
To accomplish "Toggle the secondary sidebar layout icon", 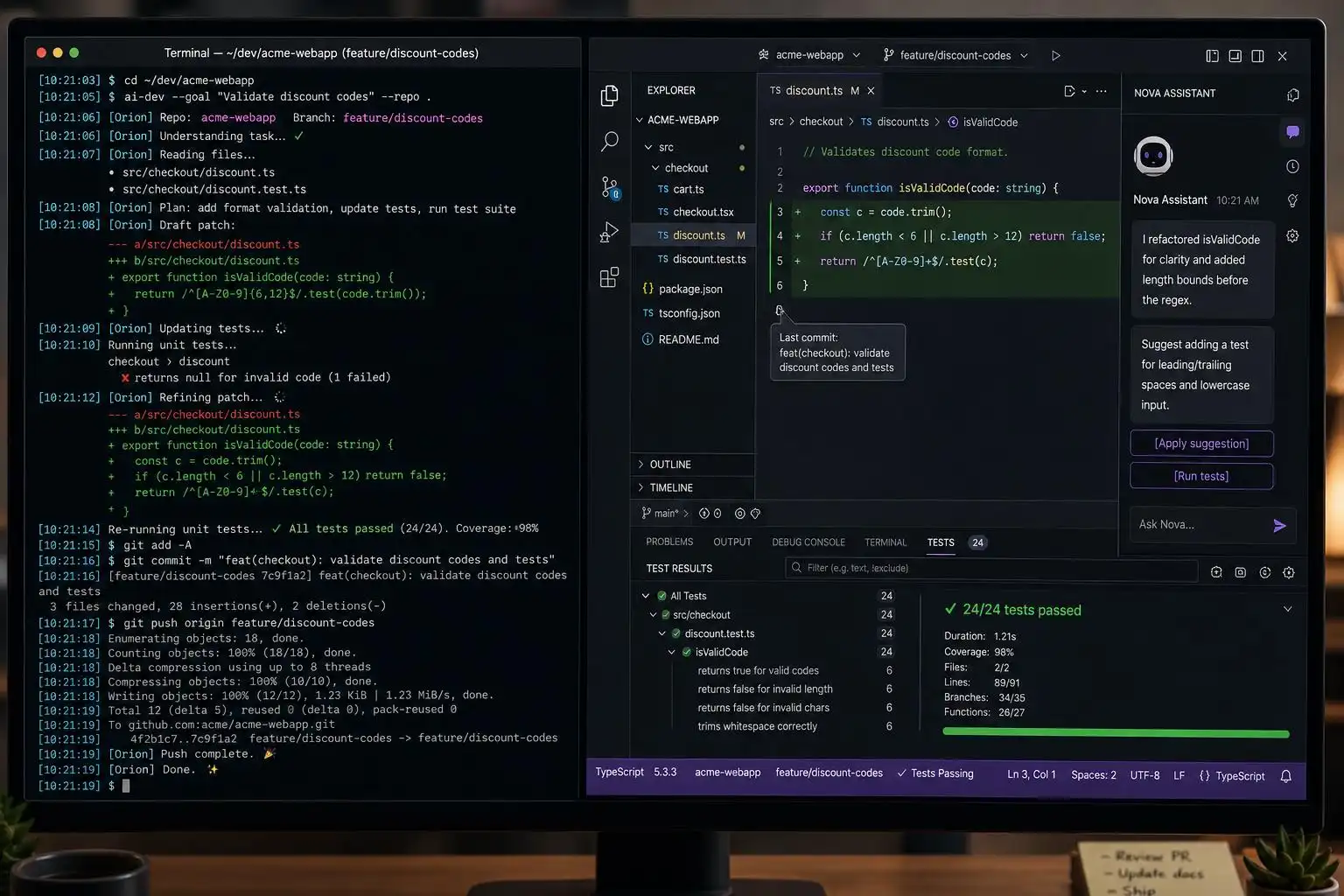I will tap(1257, 56).
